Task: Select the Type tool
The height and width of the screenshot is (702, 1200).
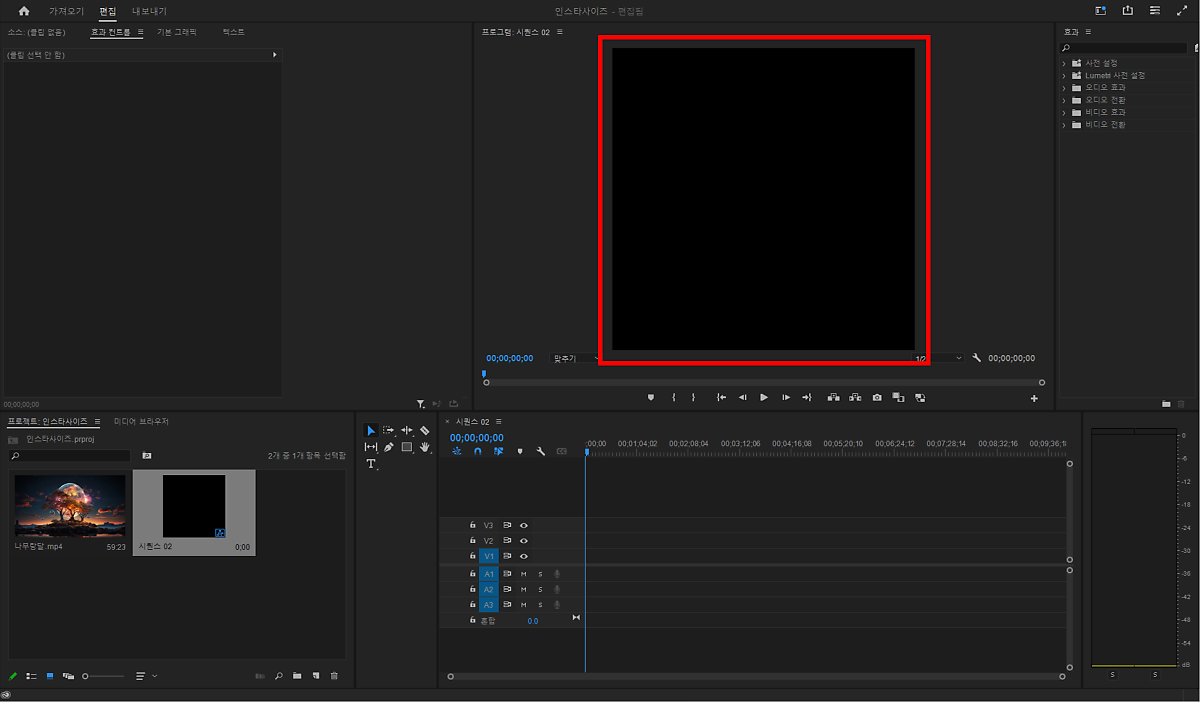Action: pyautogui.click(x=371, y=464)
